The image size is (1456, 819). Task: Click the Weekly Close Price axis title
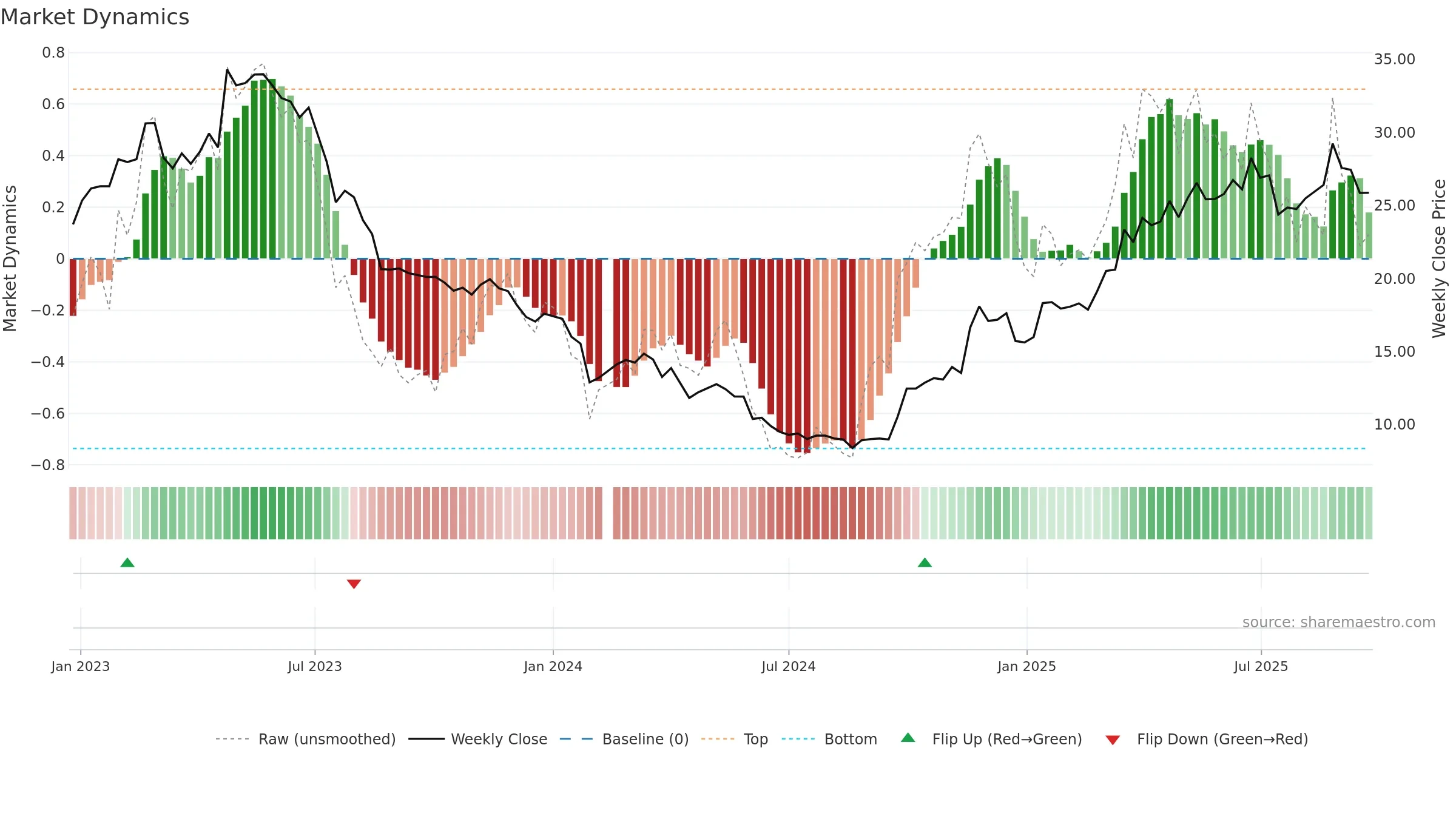coord(1439,258)
